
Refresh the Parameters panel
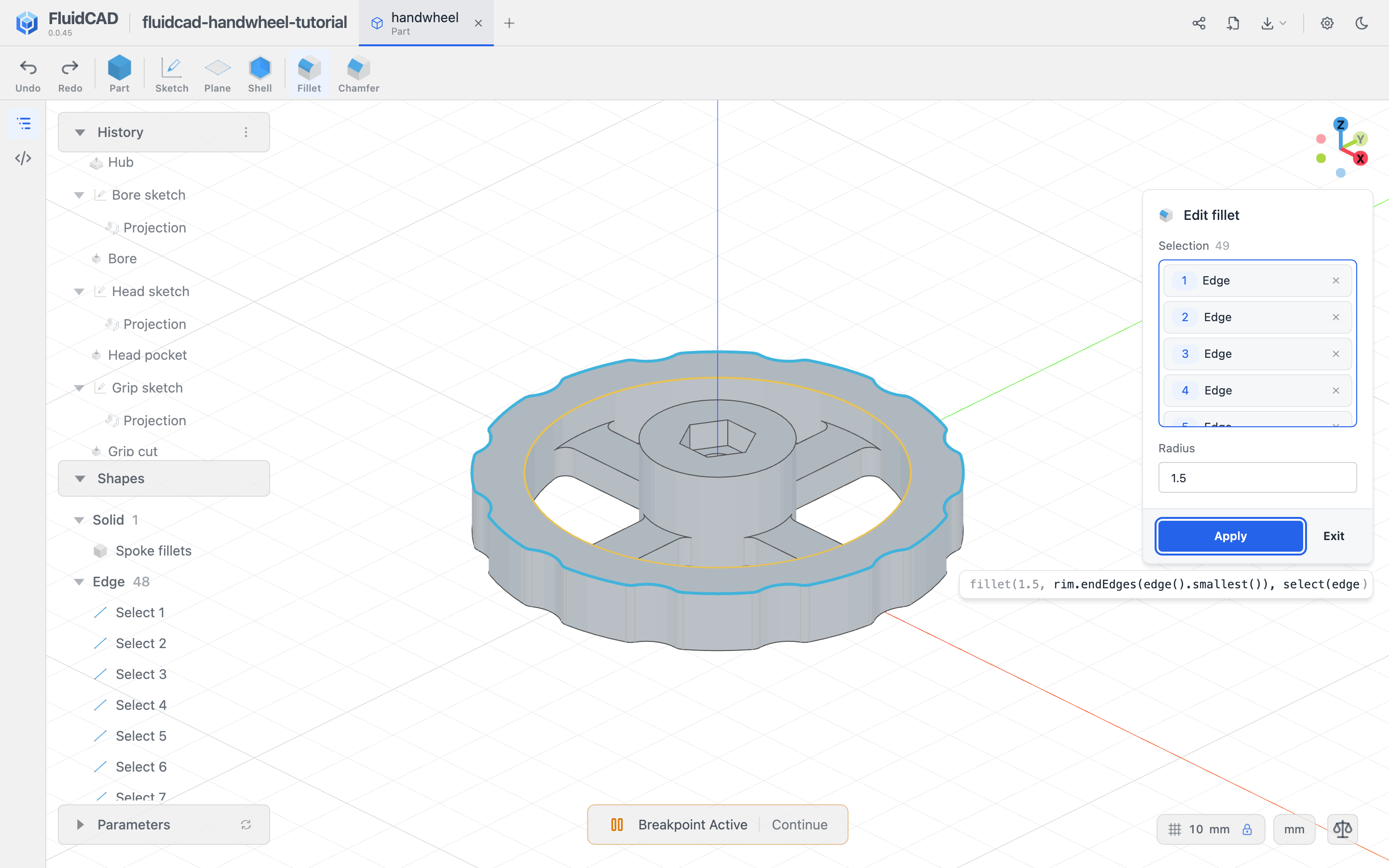(x=245, y=825)
